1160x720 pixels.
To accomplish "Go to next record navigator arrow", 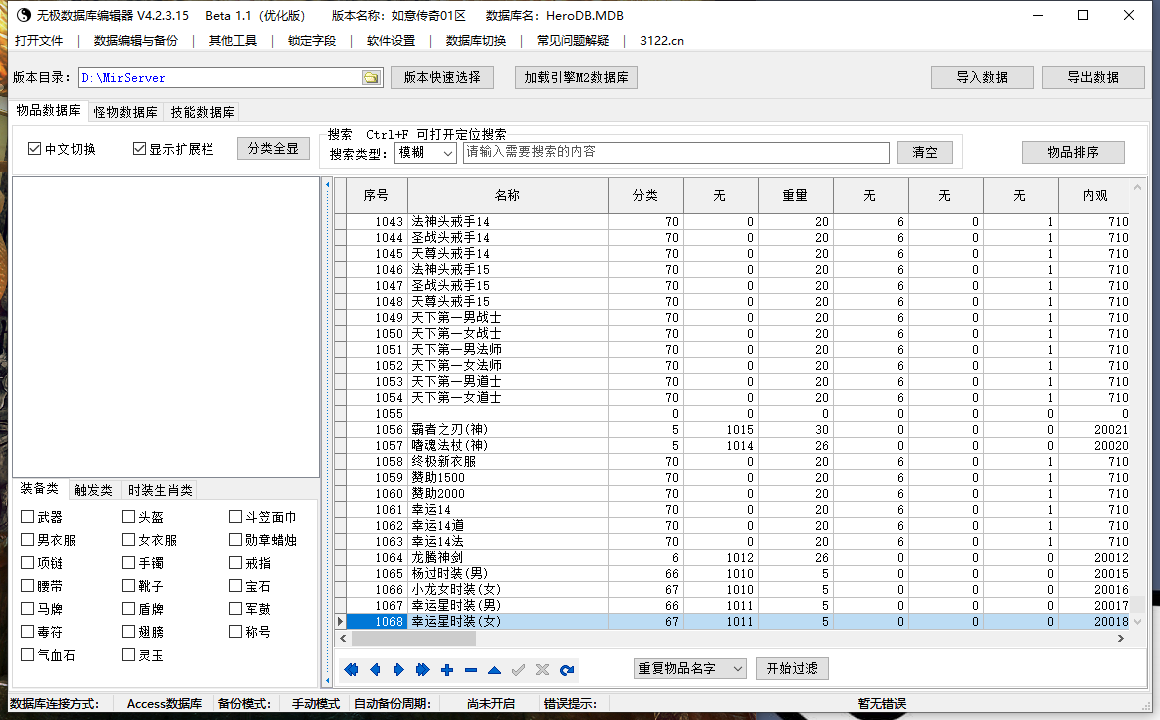I will (399, 670).
